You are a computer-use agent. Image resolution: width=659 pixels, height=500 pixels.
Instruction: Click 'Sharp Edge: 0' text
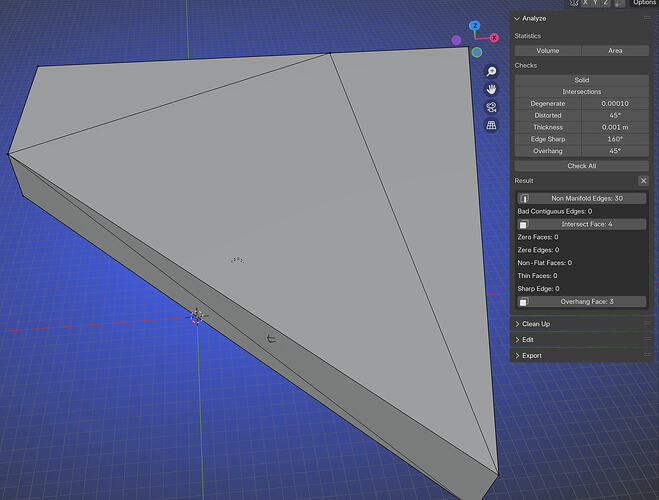click(538, 289)
